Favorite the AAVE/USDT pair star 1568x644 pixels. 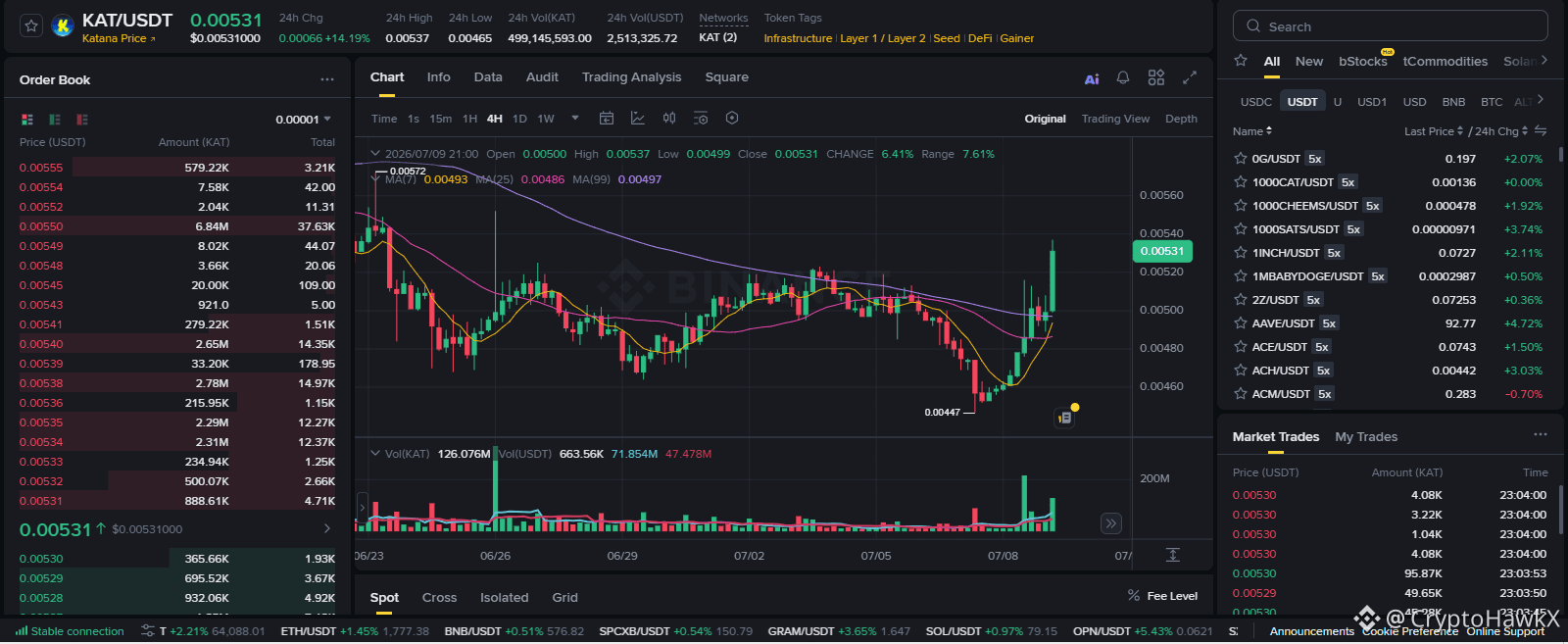tap(1241, 322)
